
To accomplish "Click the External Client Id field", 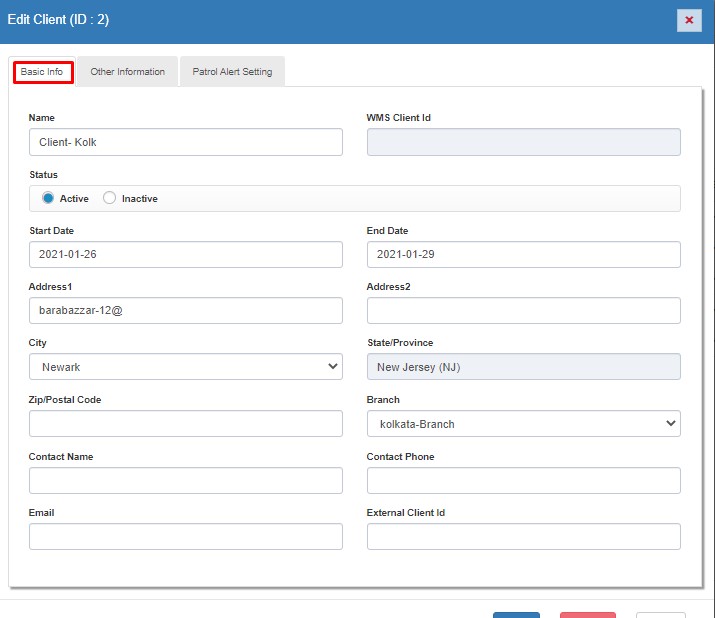I will coord(523,536).
